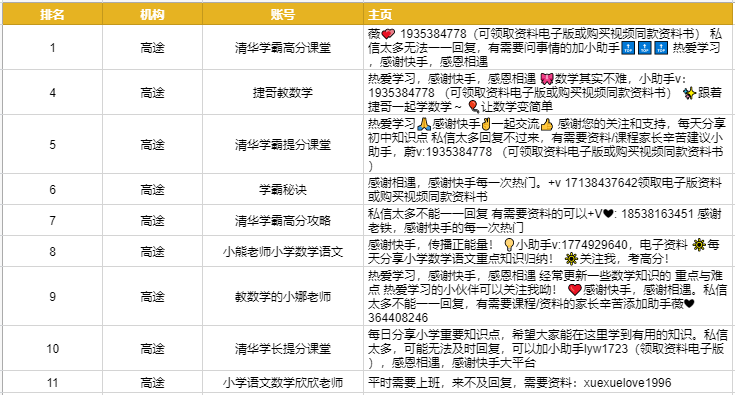
Task: Click 高途 in the 小熊老师小学数学语文 row
Action: 152,251
